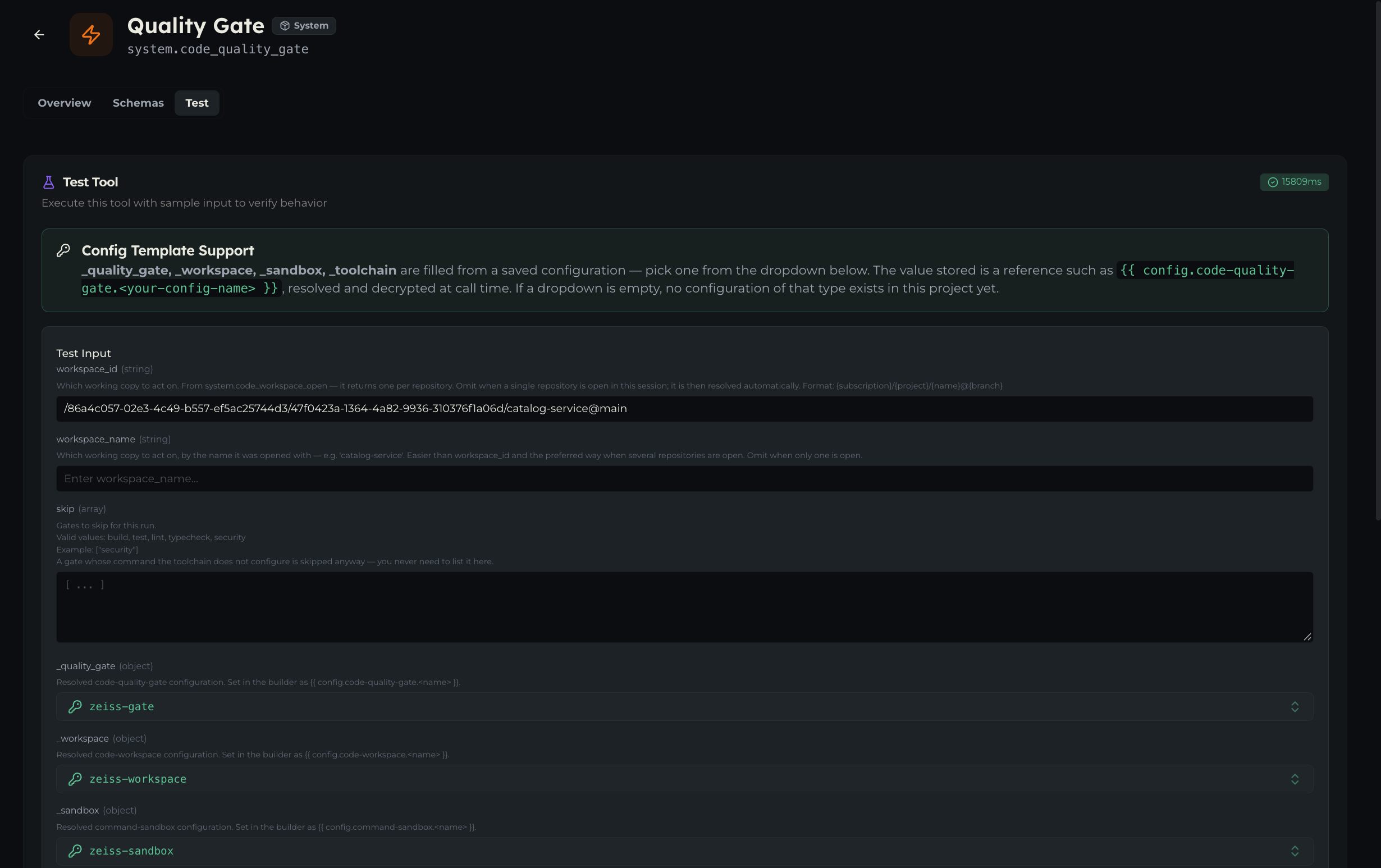Focus the workspace_id input field

coord(684,409)
